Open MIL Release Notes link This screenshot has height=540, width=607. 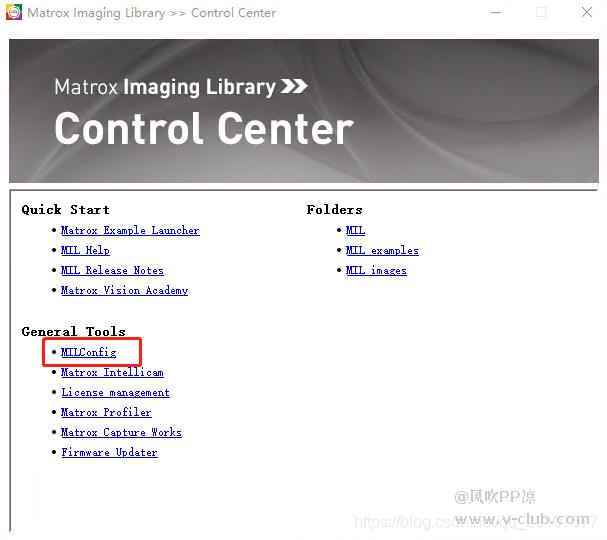click(112, 271)
